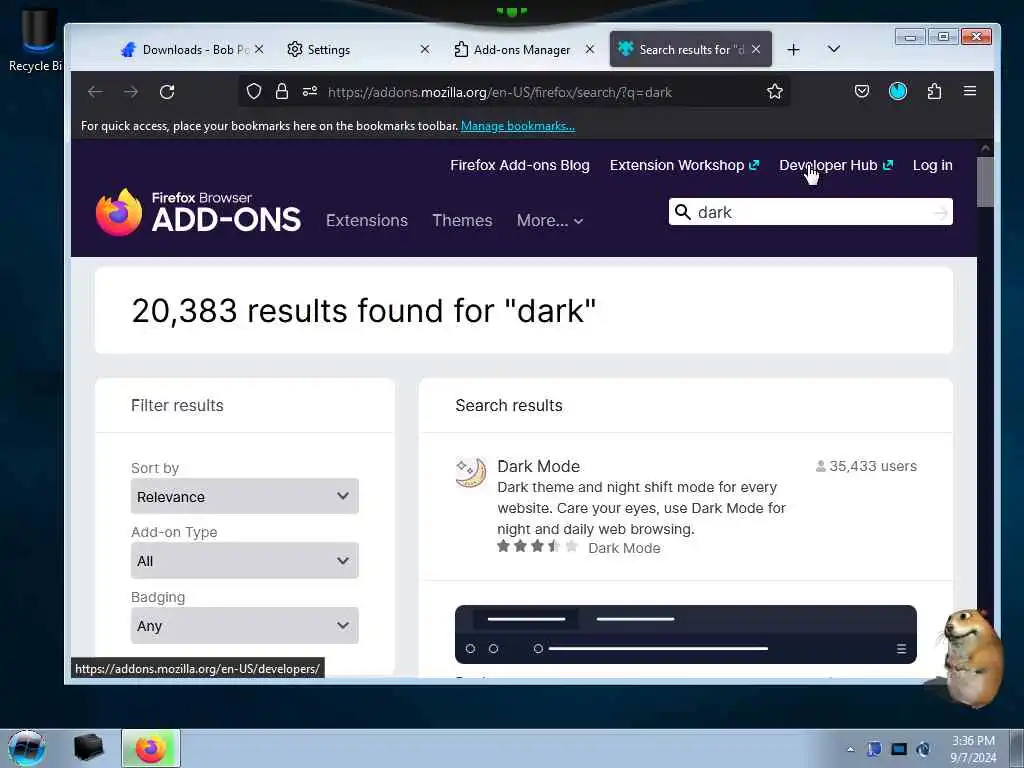Open the Manage bookmarks link
The image size is (1024, 768).
pyautogui.click(x=518, y=126)
